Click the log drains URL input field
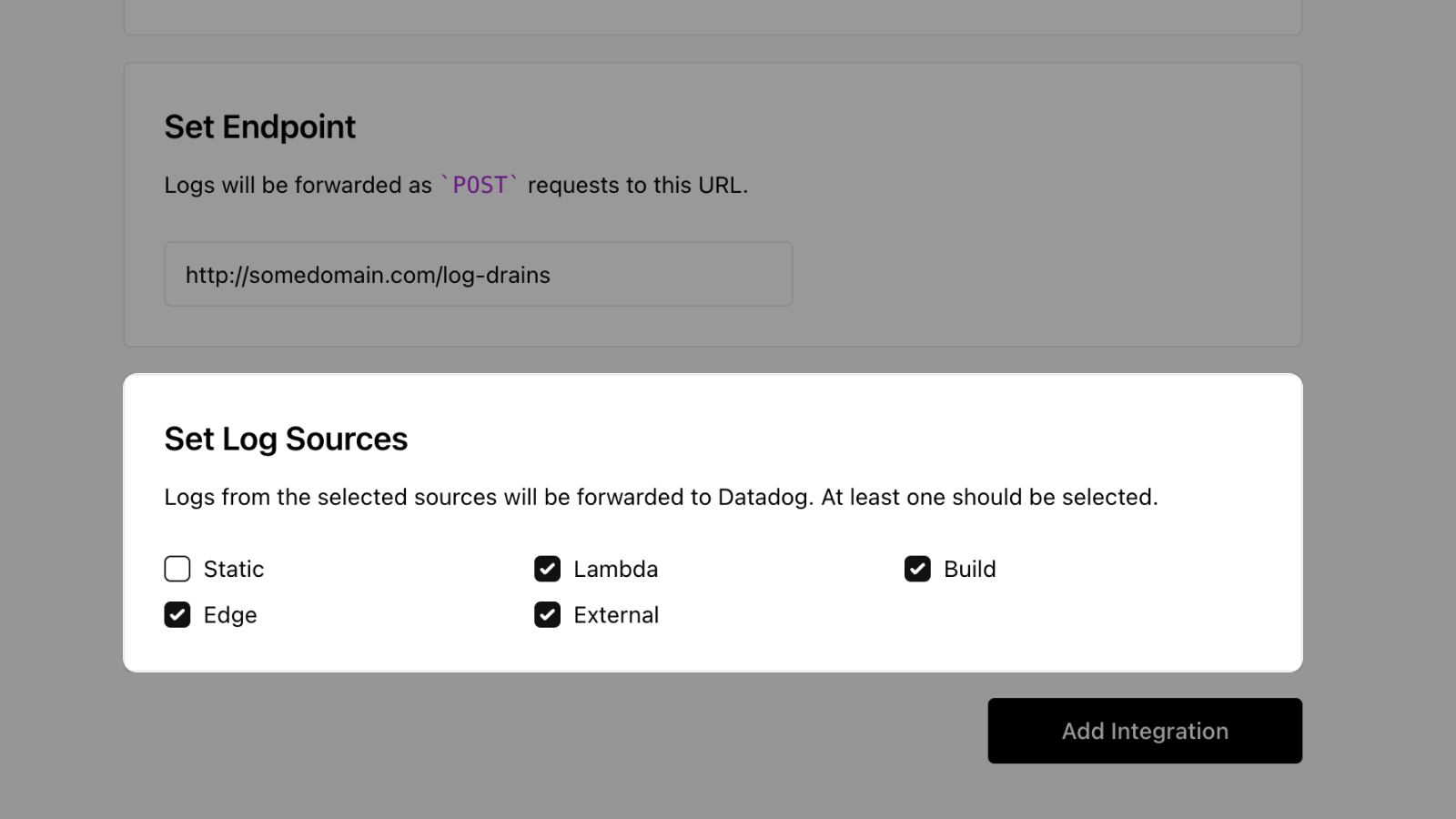This screenshot has width=1456, height=819. (x=478, y=274)
